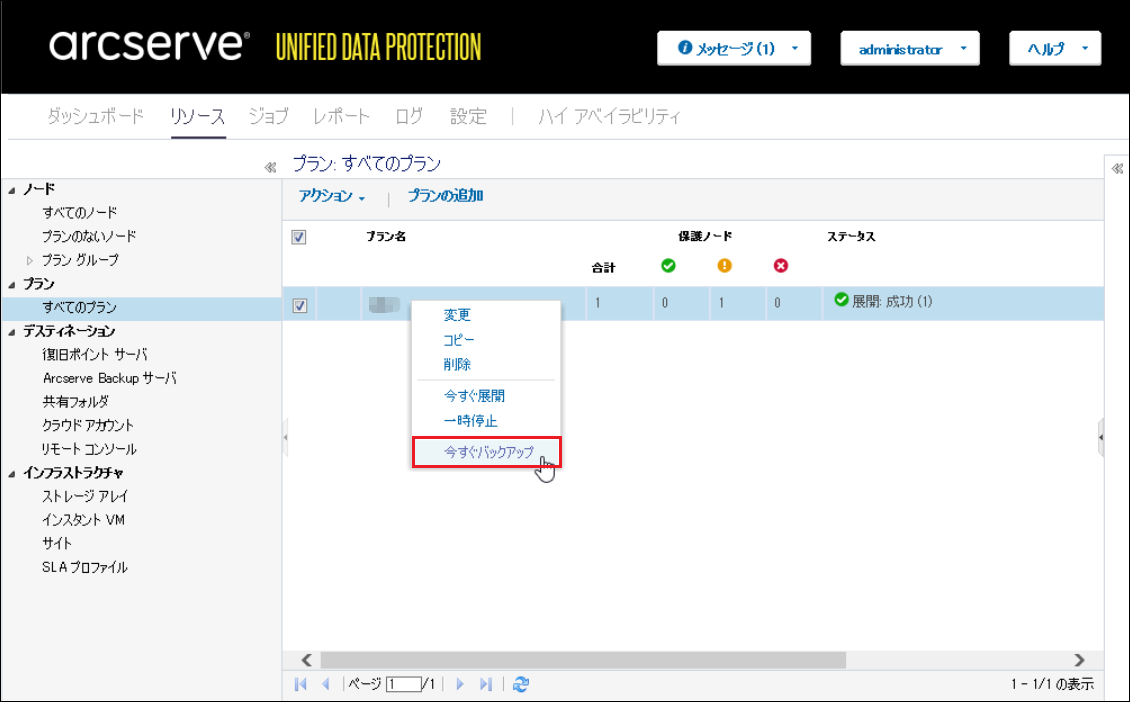Click the green success icon in protected nodes header
This screenshot has width=1130, height=702.
click(668, 266)
